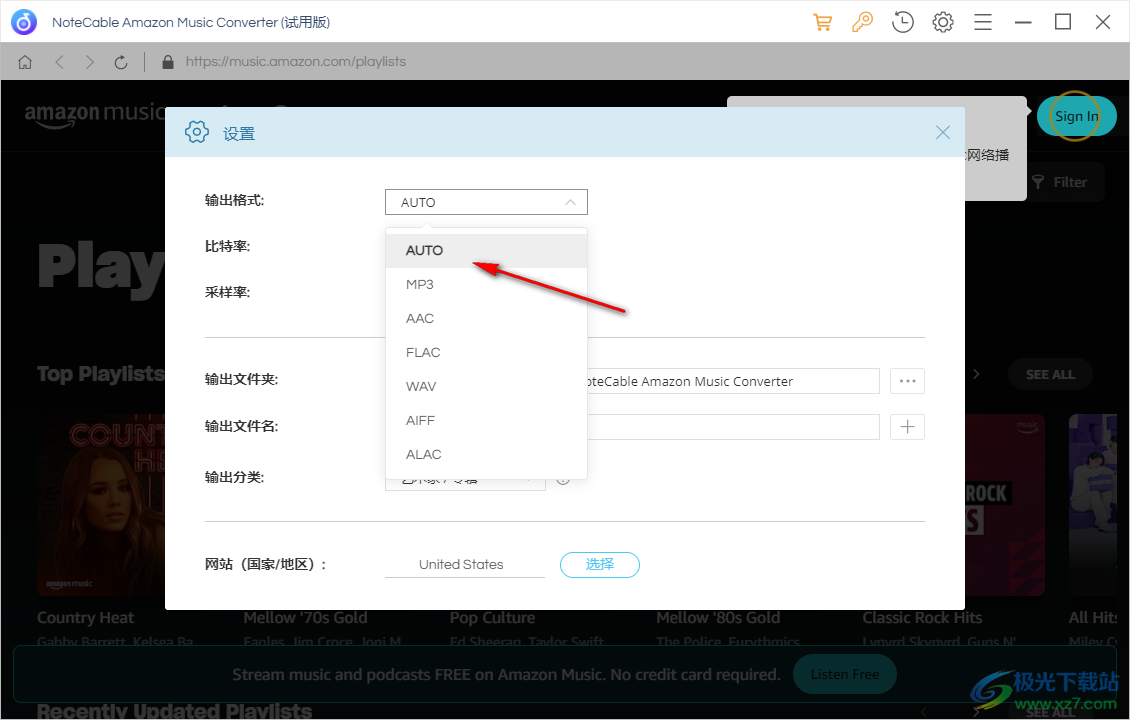This screenshot has height=720, width=1130.
Task: Choose FLAC from format list
Action: (486, 352)
